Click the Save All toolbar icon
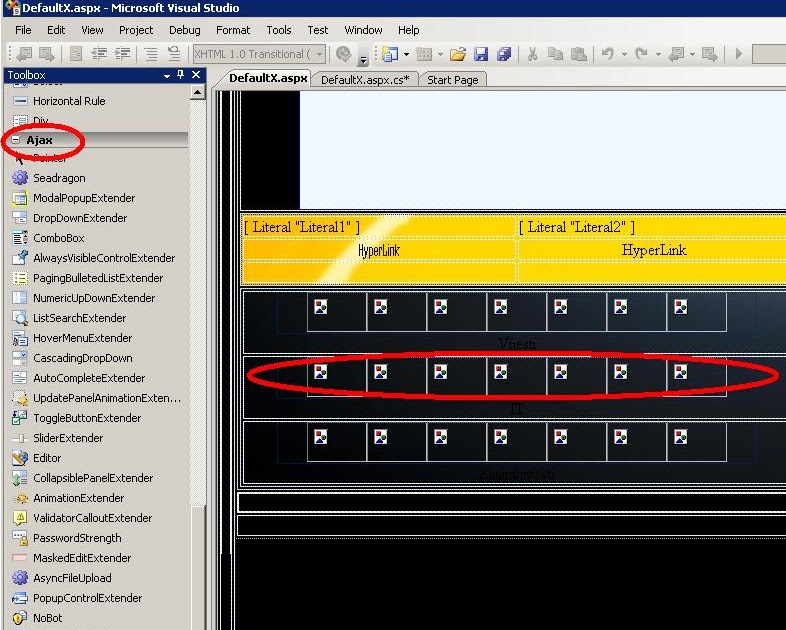The height and width of the screenshot is (630, 786). pyautogui.click(x=504, y=54)
